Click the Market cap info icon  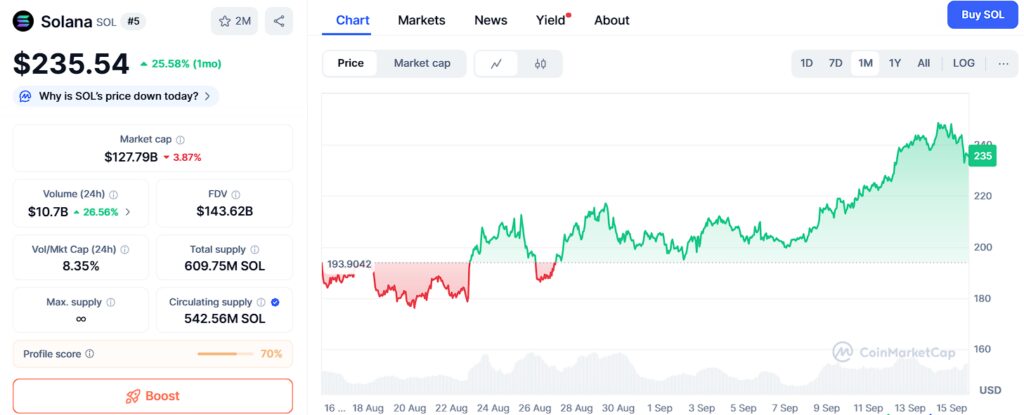[180, 140]
